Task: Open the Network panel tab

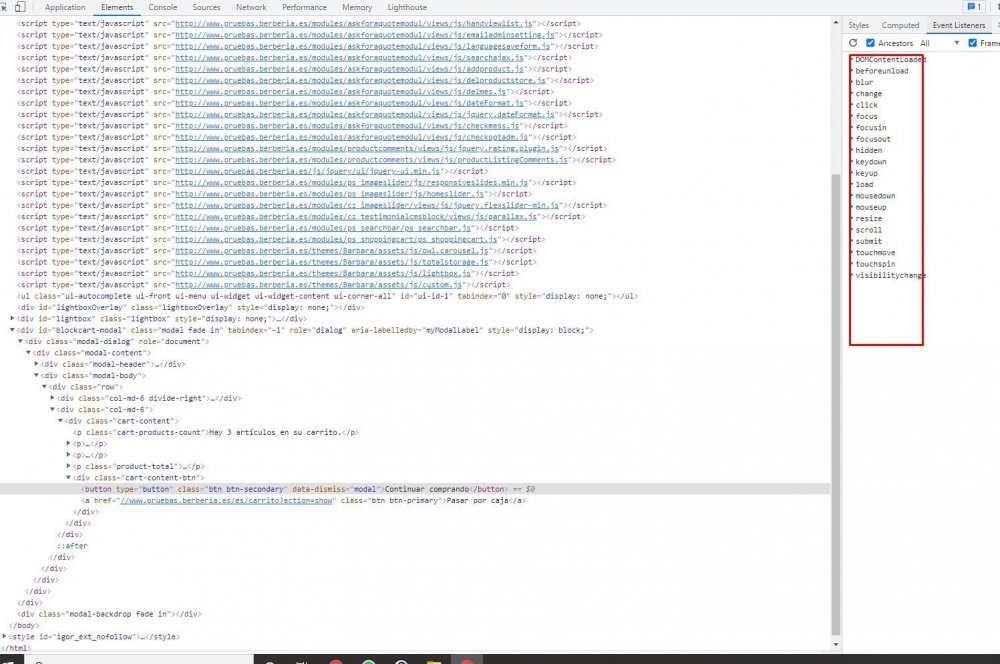Action: (x=251, y=7)
